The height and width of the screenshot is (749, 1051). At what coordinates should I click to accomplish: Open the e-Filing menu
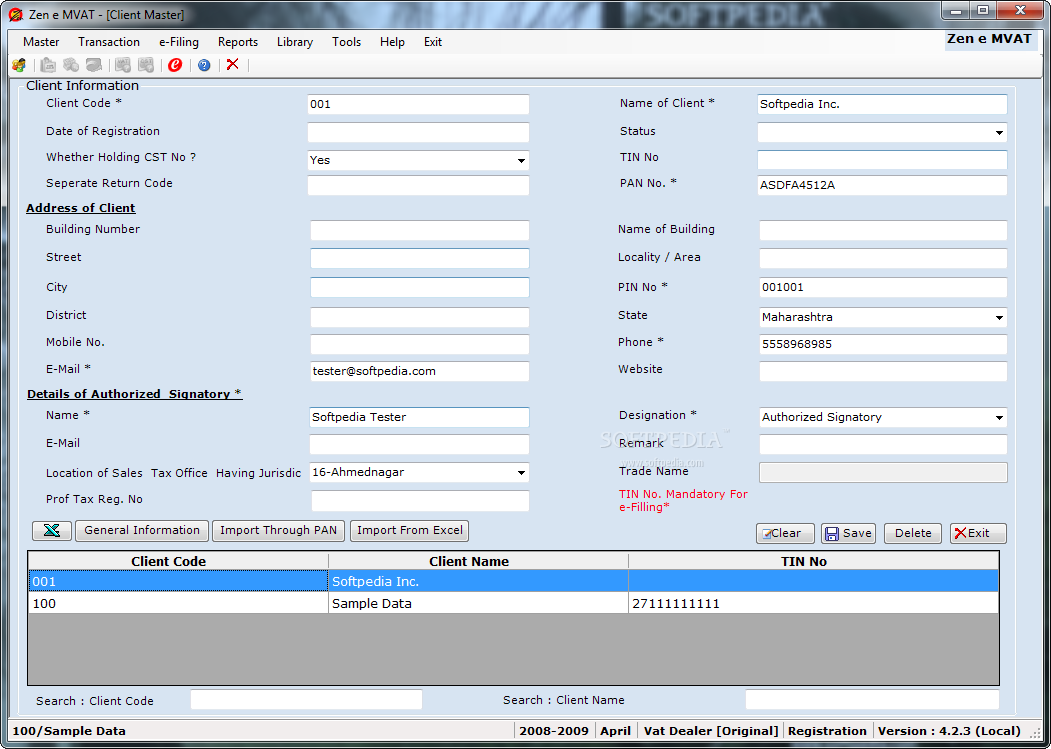[179, 42]
